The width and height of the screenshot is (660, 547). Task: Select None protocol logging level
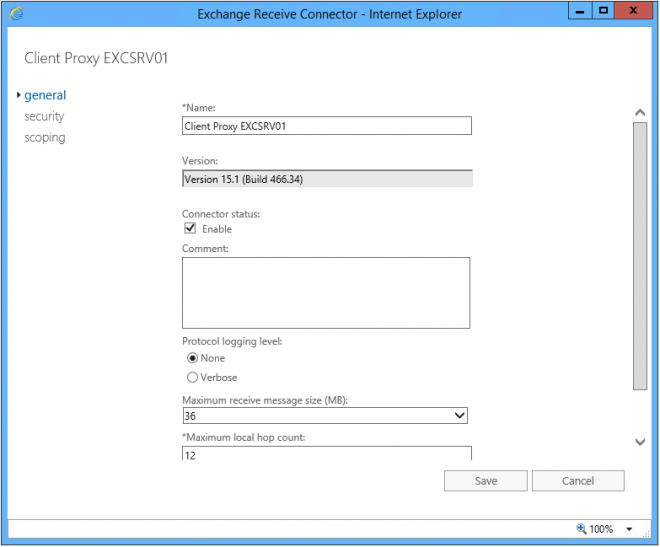(x=192, y=358)
